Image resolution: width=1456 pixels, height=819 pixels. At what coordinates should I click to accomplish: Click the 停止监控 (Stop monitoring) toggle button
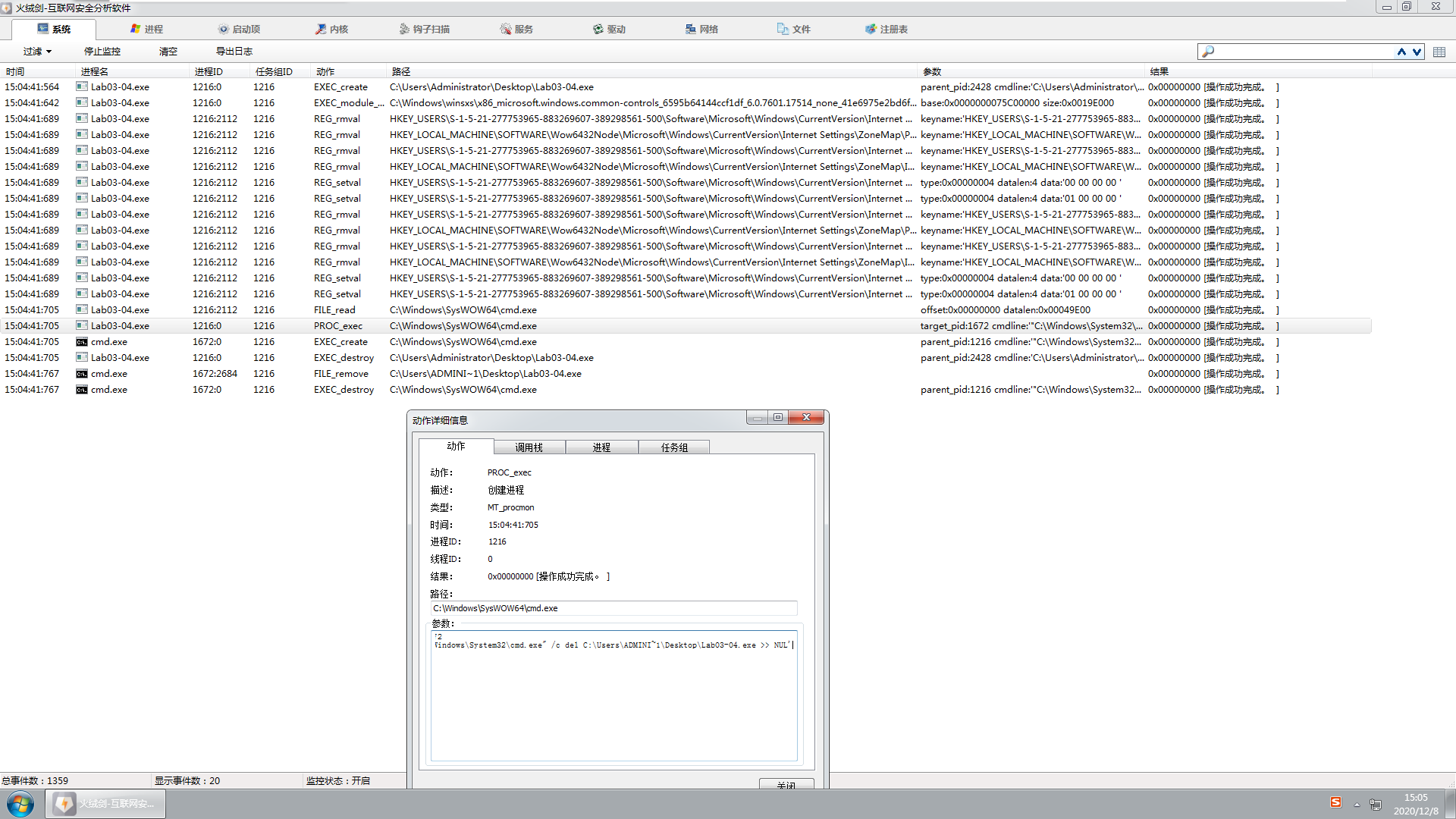[x=102, y=52]
